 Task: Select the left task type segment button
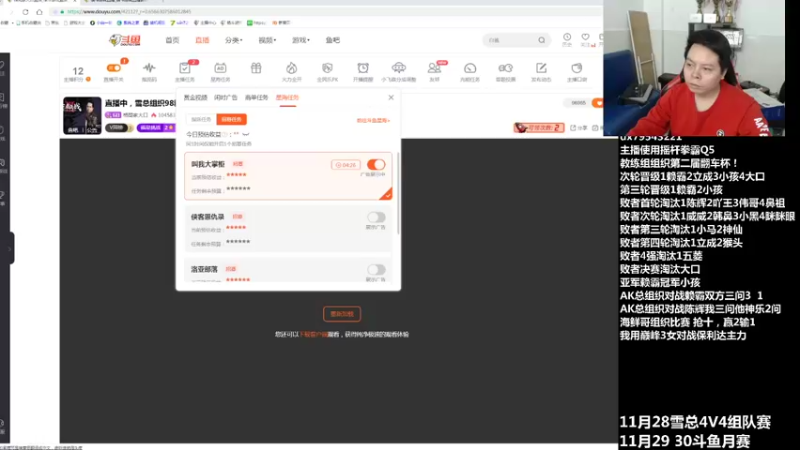201,119
